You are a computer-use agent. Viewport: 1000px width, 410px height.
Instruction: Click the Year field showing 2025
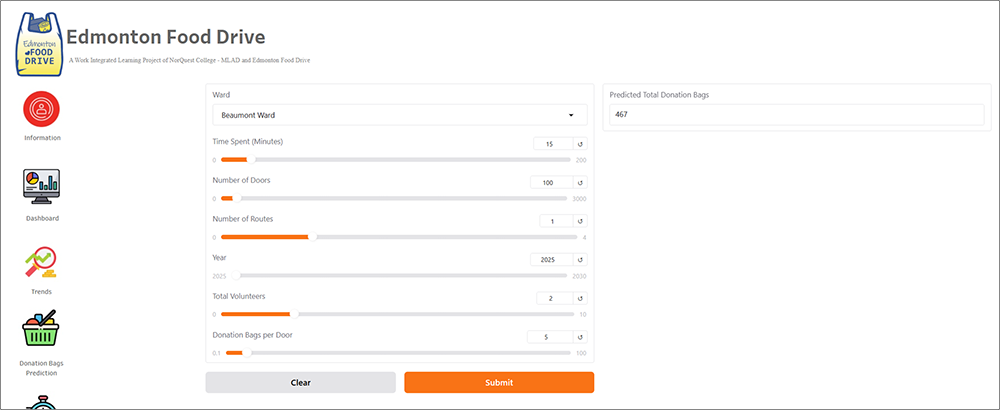click(552, 260)
